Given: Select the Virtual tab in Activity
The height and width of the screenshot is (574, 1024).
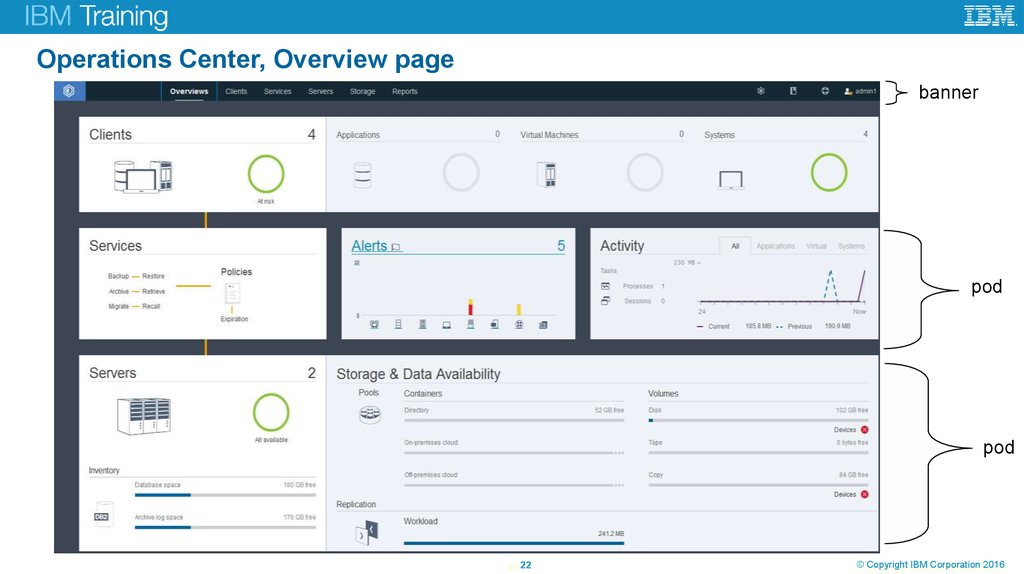Looking at the screenshot, I should [816, 246].
